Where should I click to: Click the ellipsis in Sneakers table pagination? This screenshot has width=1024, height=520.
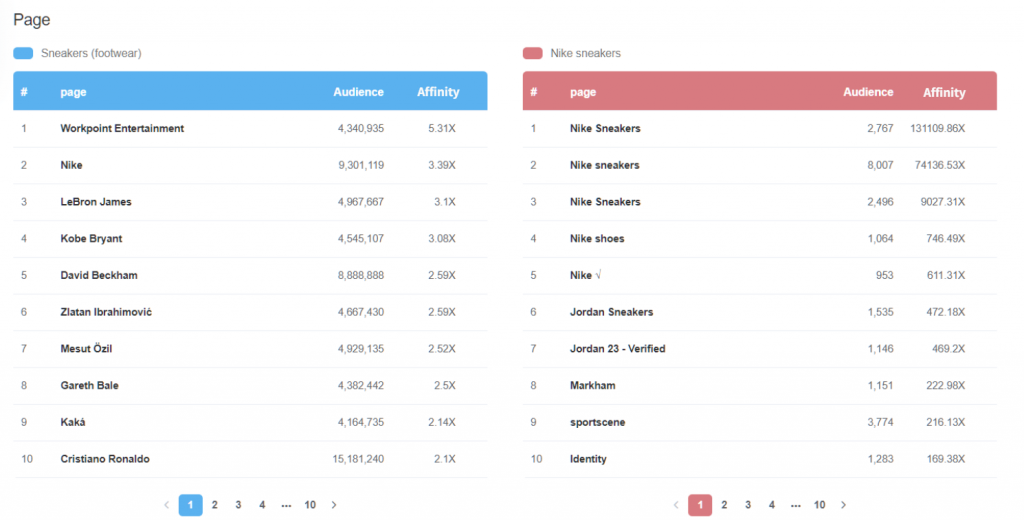point(286,504)
